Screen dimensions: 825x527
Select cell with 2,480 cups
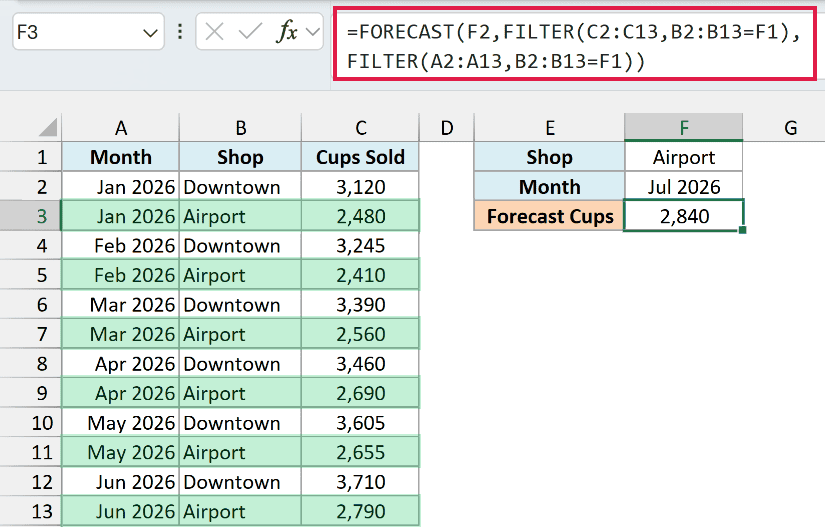point(360,216)
